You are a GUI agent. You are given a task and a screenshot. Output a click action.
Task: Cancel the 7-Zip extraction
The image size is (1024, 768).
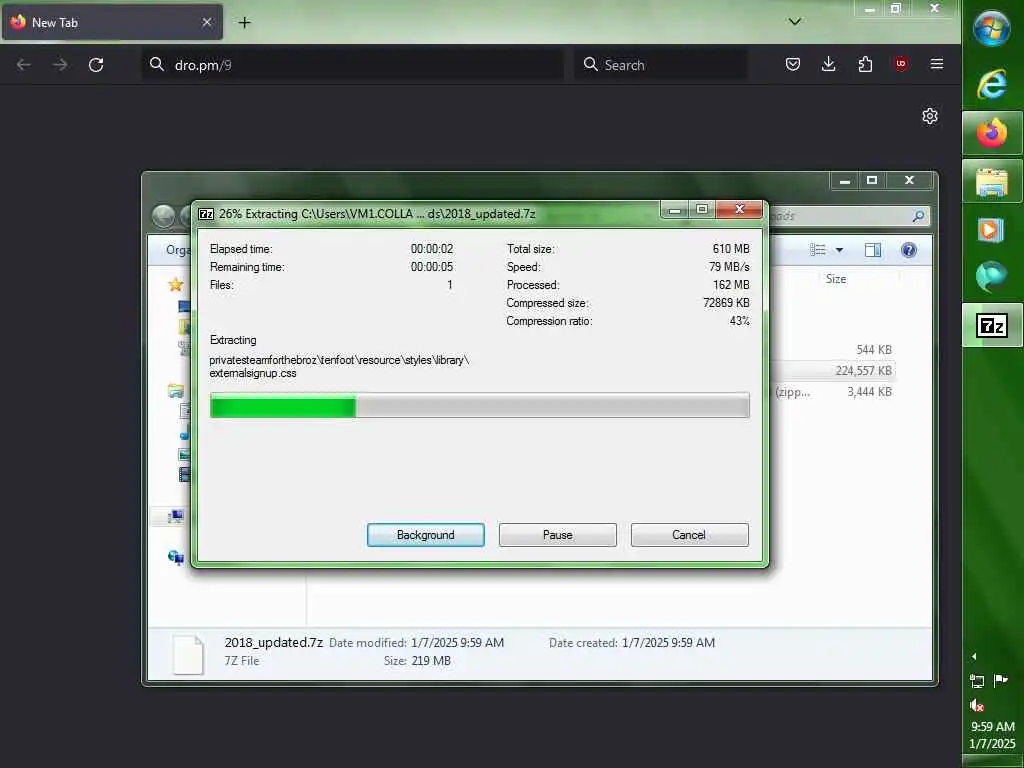pyautogui.click(x=689, y=534)
